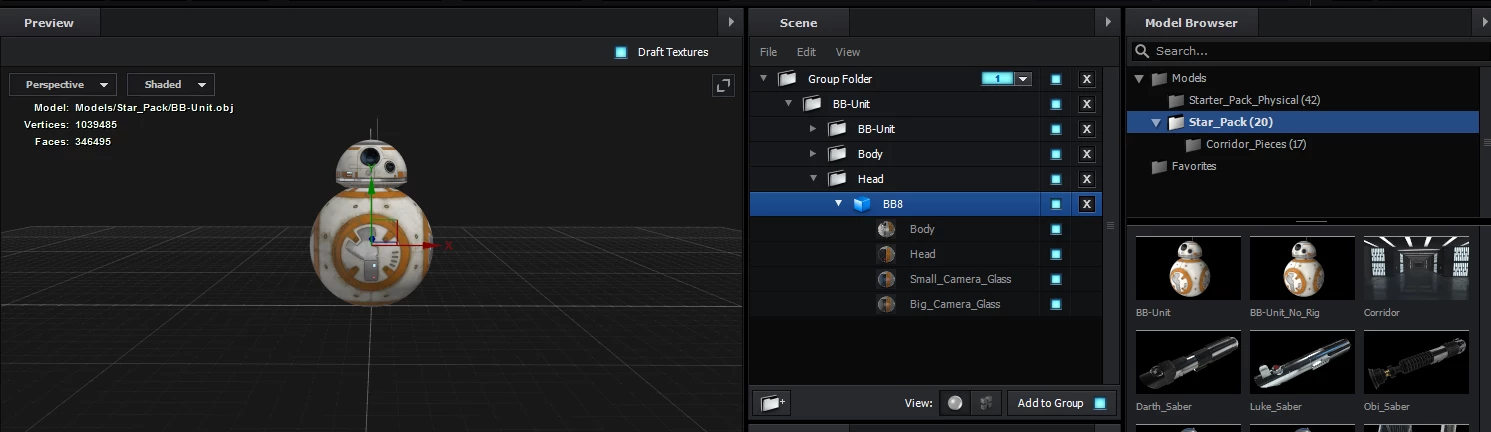Select the Body material sphere icon
Screen dimensions: 1491x432
pyautogui.click(x=886, y=229)
